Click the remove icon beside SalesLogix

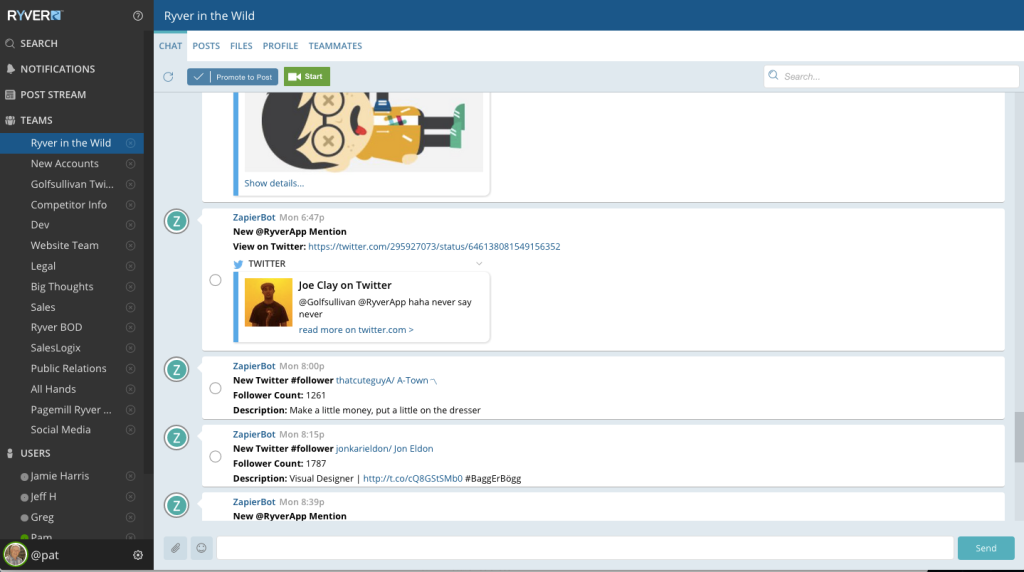(131, 348)
